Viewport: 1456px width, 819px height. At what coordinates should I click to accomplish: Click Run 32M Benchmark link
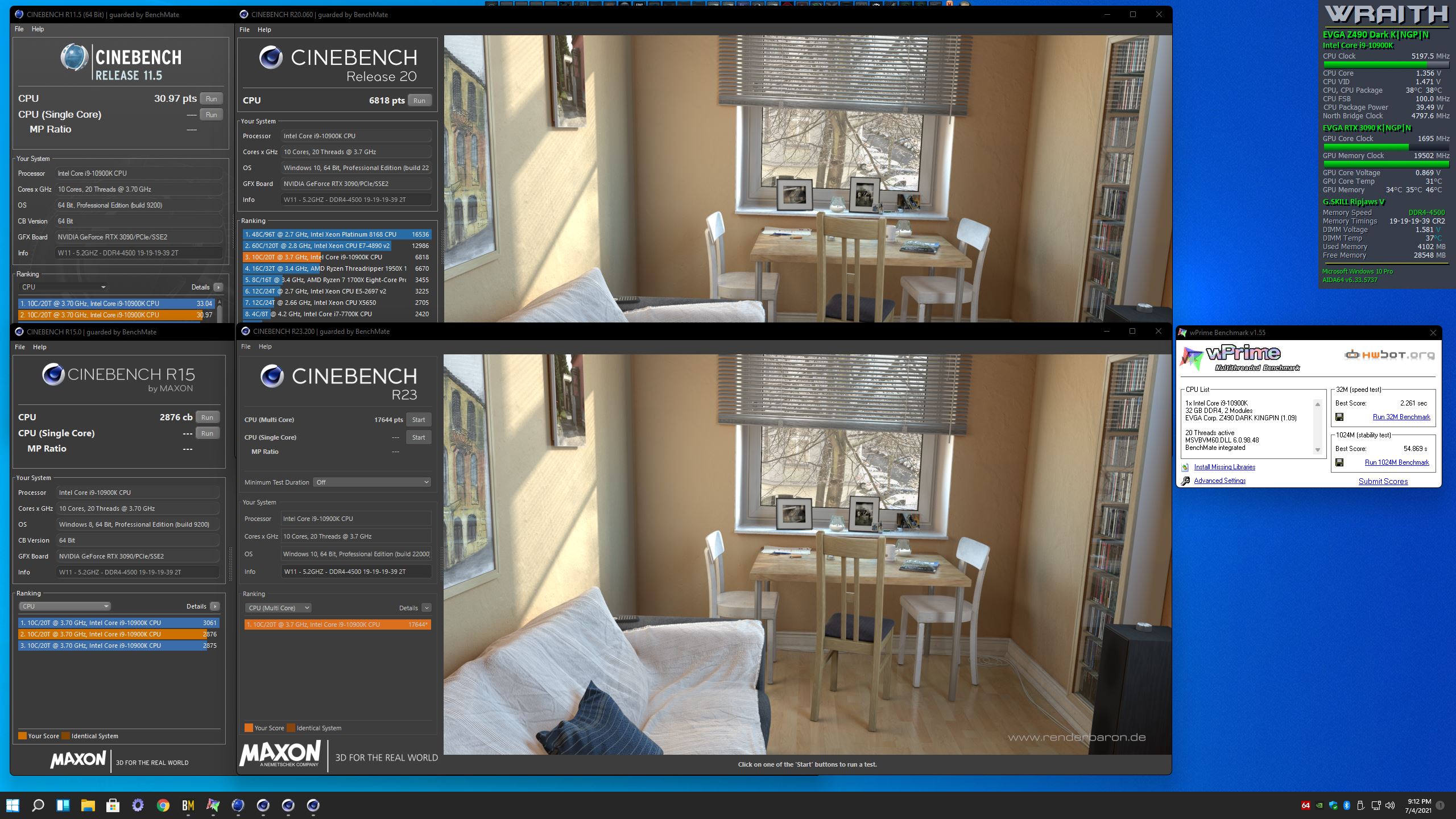1401,417
